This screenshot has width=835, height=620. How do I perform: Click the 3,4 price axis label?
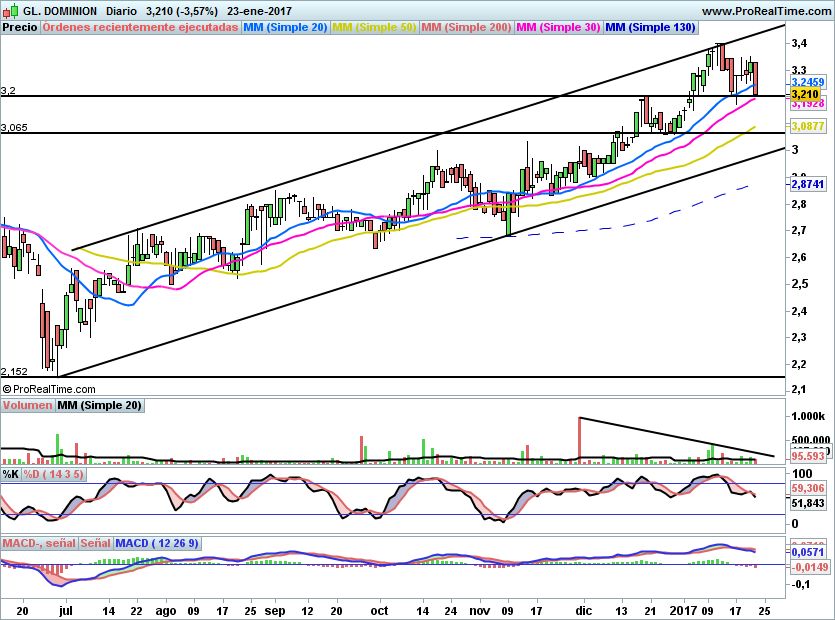pyautogui.click(x=799, y=43)
